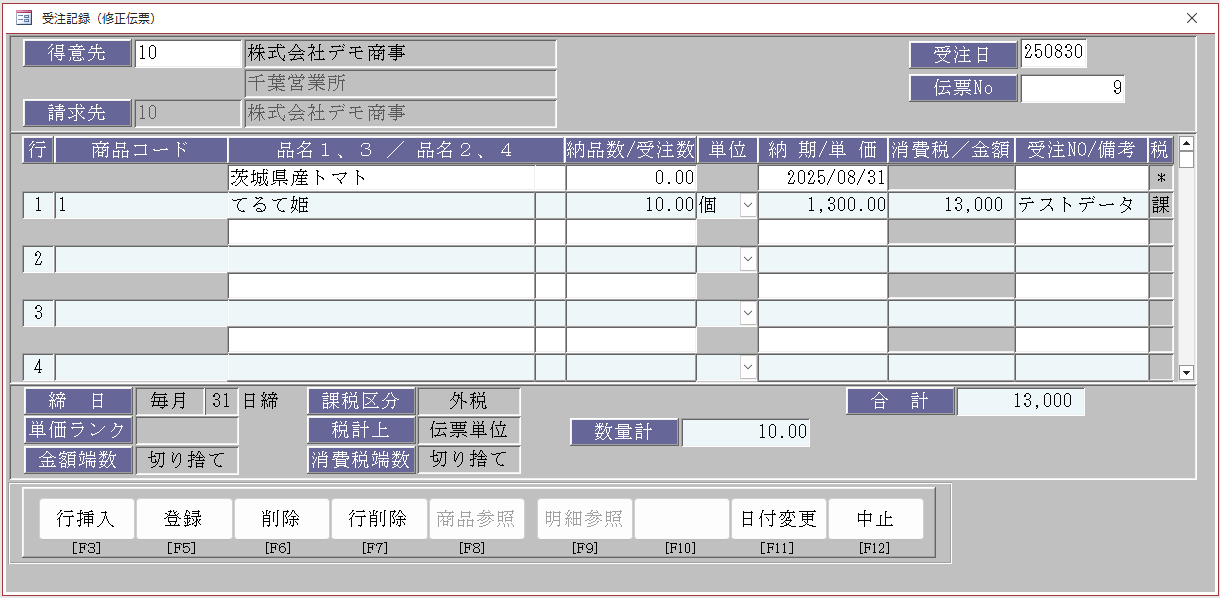Viewport: 1220px width, 598px height.
Task: Click the てるて姫 product name field
Action: click(x=381, y=205)
